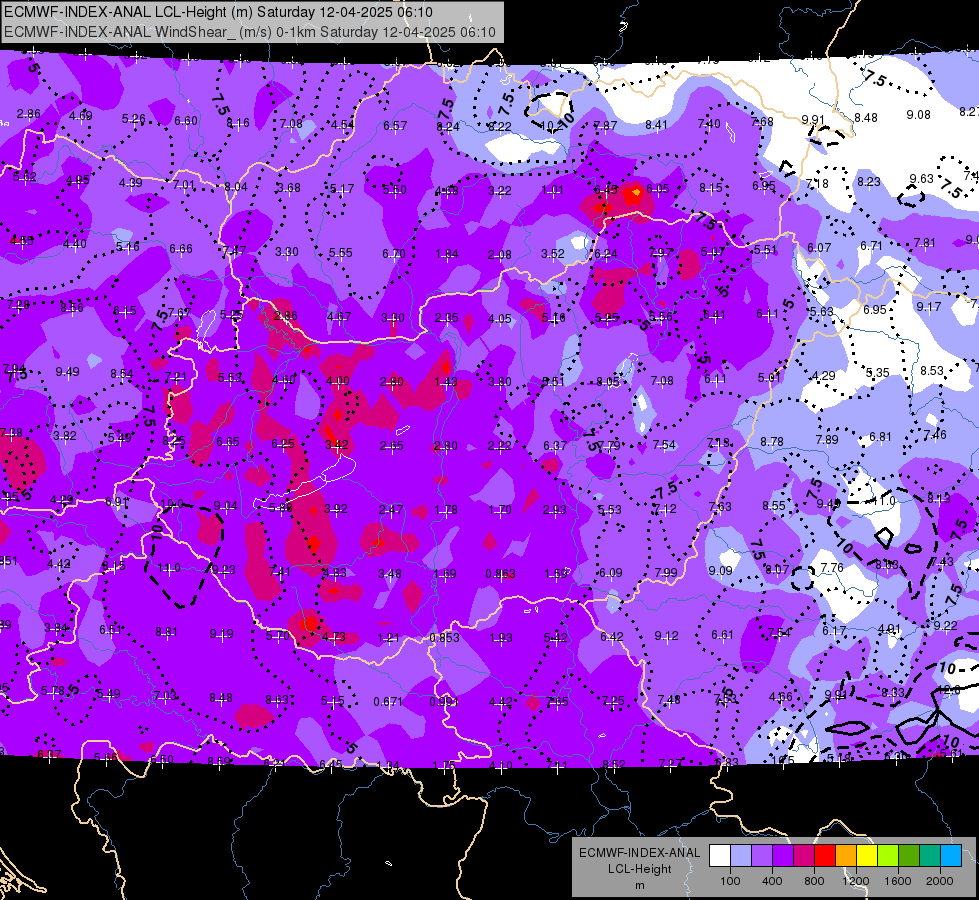The width and height of the screenshot is (979, 900).
Task: Select the wind shear value '0.863'
Action: [x=501, y=573]
